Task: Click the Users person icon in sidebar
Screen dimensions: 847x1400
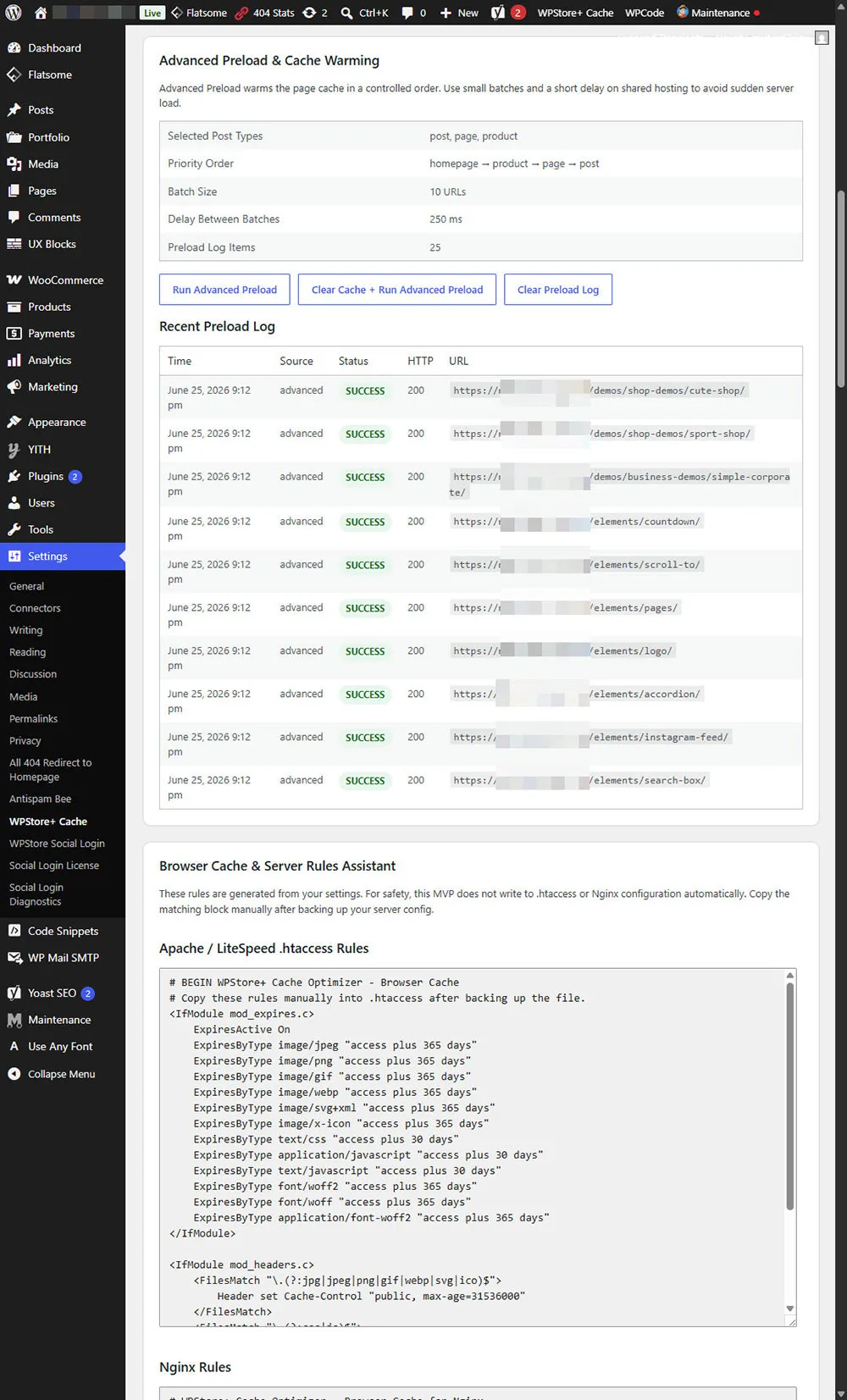Action: (14, 503)
